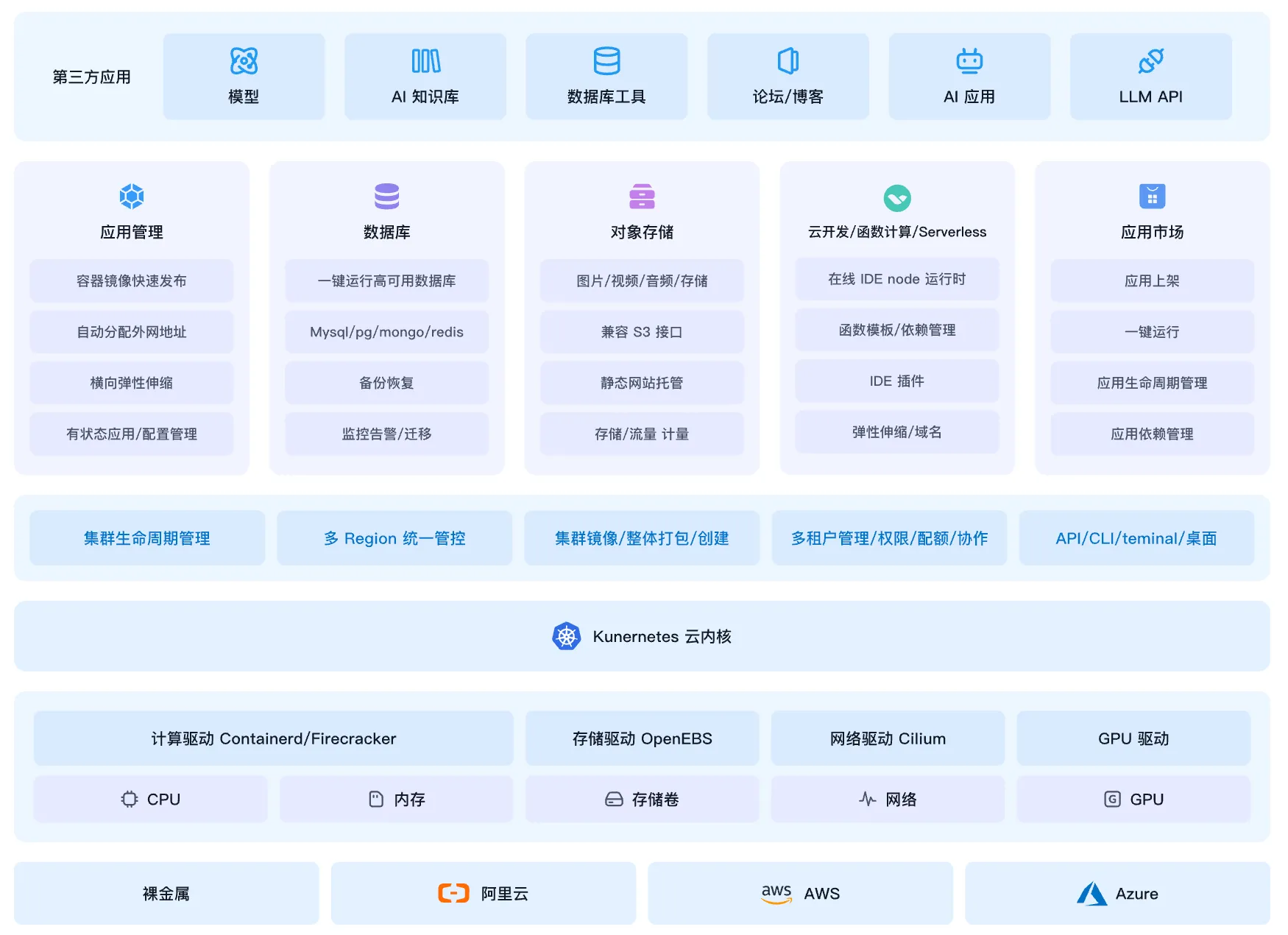Click 多 Region 统一管控
Viewport: 1288px width, 935px height.
tap(394, 538)
